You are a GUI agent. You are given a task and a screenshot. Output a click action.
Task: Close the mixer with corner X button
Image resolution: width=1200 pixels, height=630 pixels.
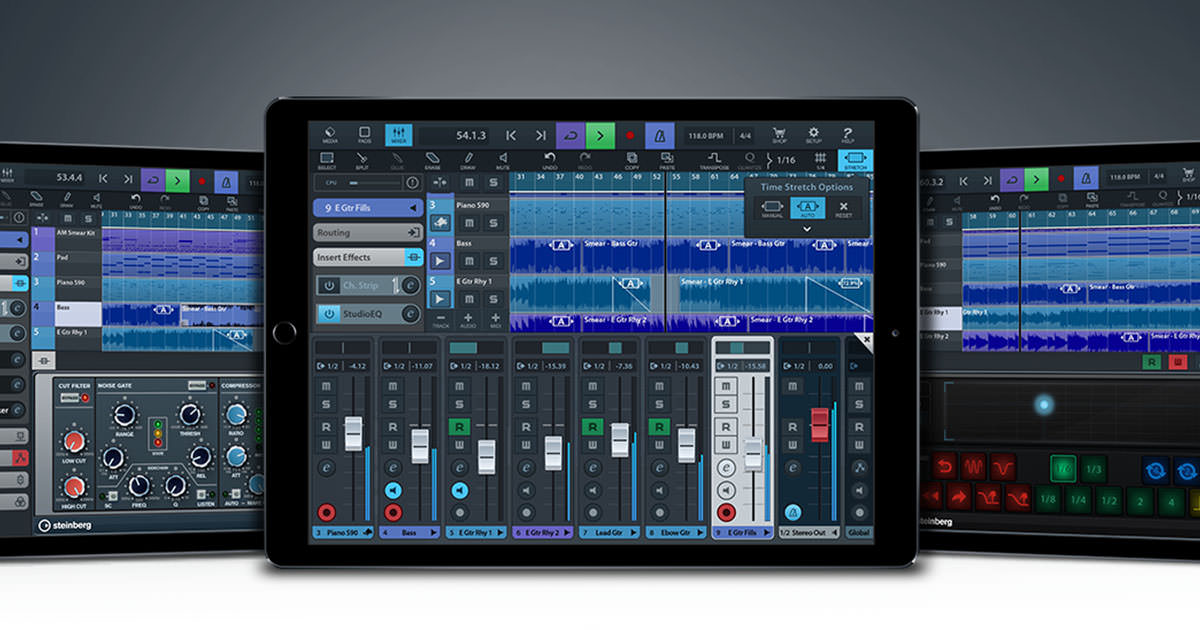(867, 340)
